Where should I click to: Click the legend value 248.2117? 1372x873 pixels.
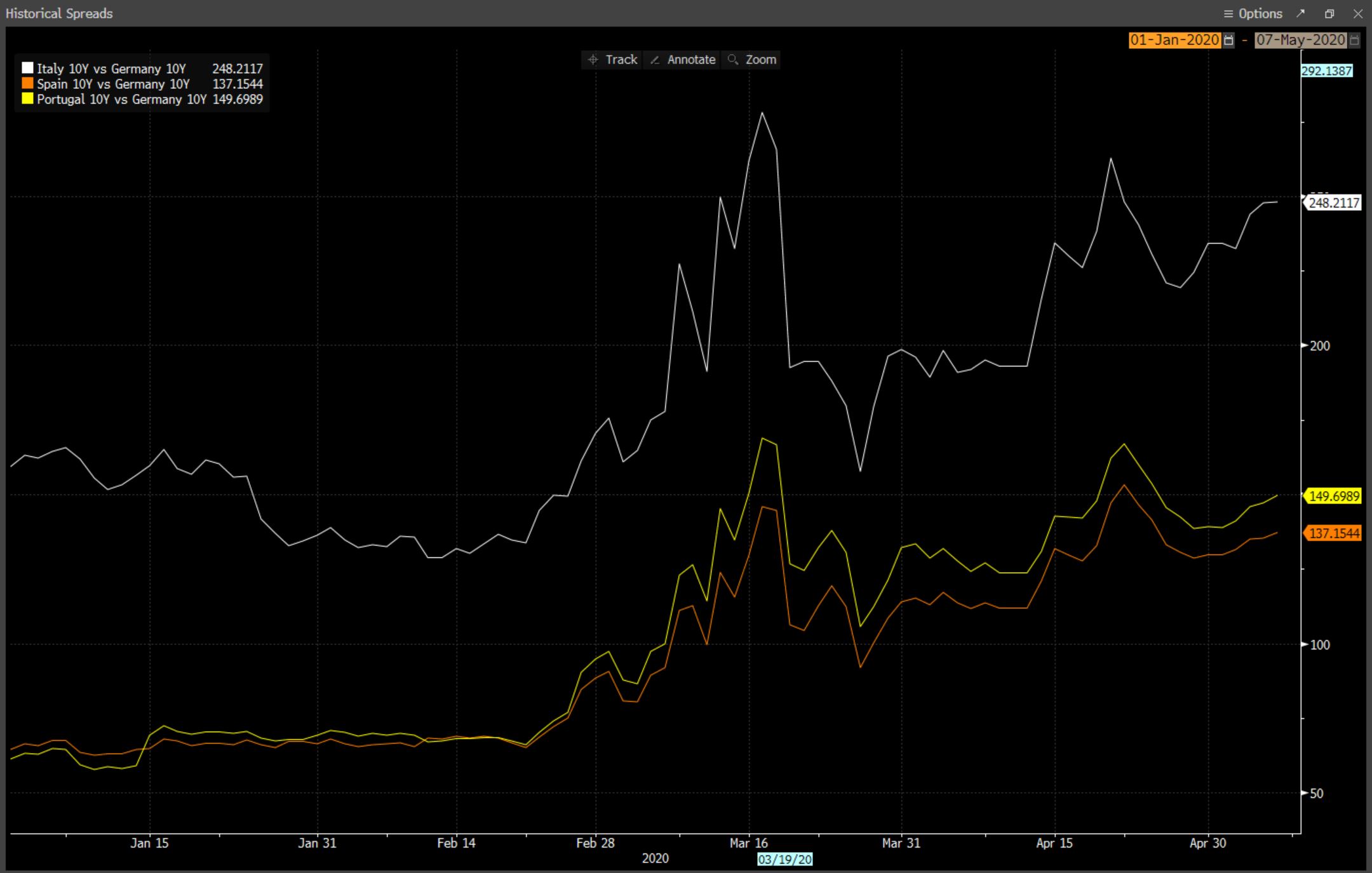click(x=238, y=69)
